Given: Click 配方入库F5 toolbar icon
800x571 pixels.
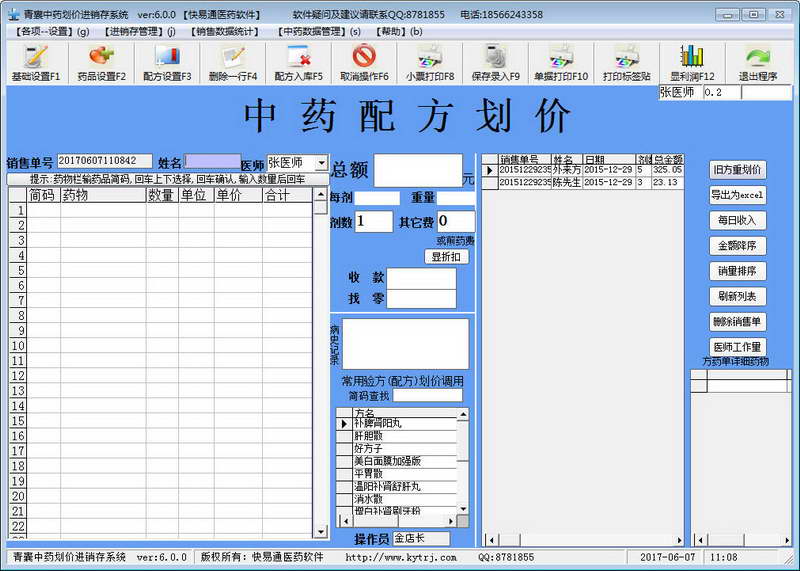Looking at the screenshot, I should click(x=299, y=63).
